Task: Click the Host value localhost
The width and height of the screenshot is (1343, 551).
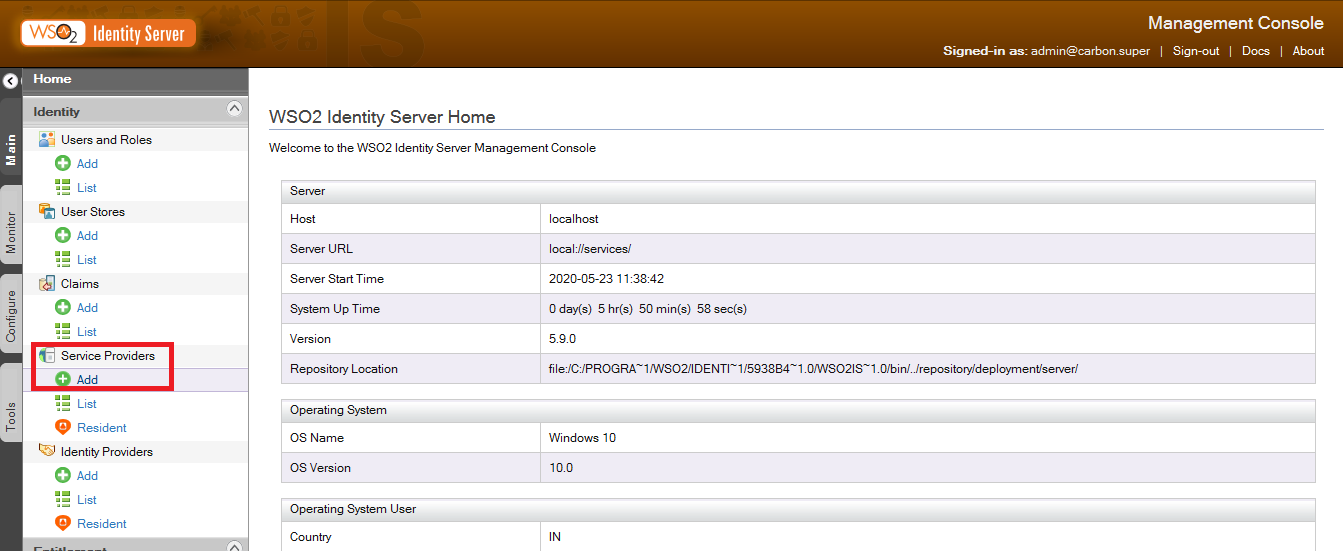Action: pos(574,219)
